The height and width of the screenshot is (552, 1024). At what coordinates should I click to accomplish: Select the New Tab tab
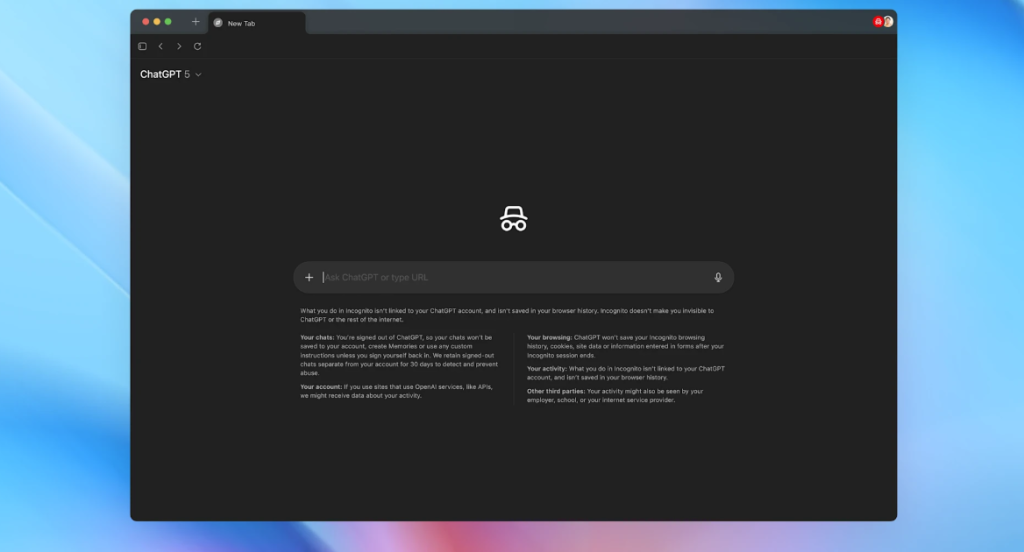[x=255, y=23]
